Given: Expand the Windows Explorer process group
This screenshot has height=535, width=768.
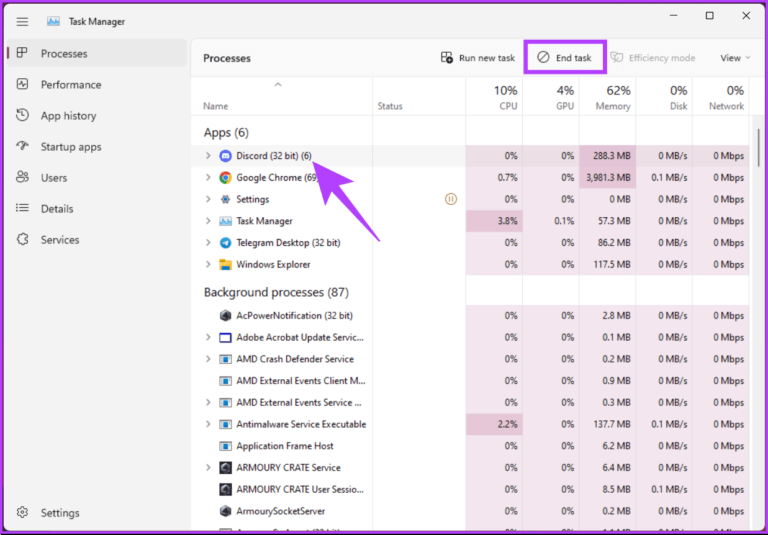Looking at the screenshot, I should [208, 265].
